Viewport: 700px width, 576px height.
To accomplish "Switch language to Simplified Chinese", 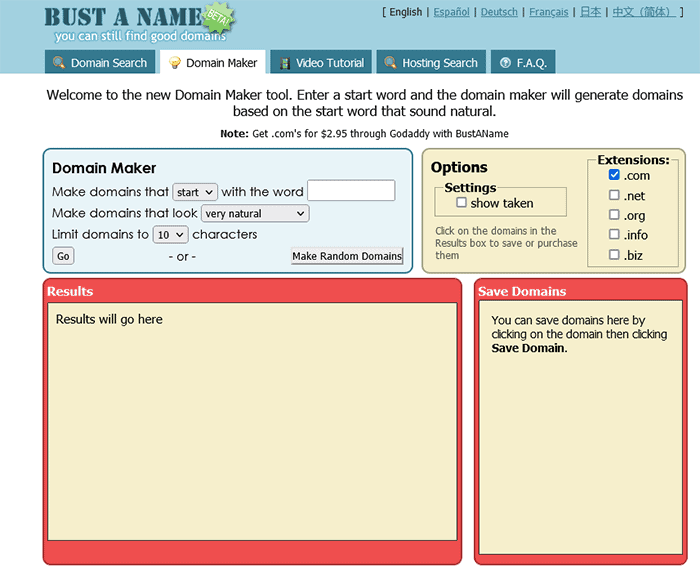I will pyautogui.click(x=644, y=12).
